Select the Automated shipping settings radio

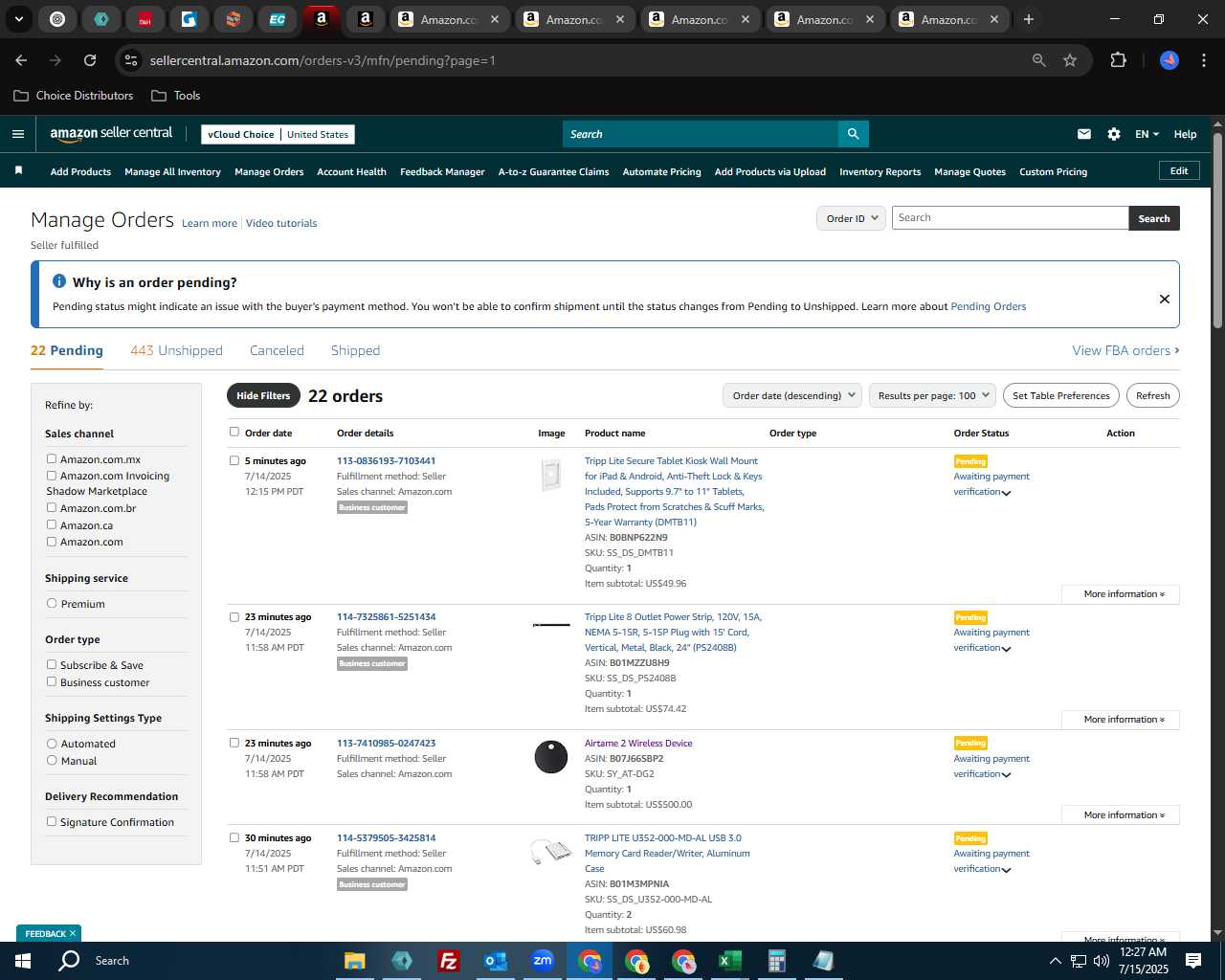(52, 743)
